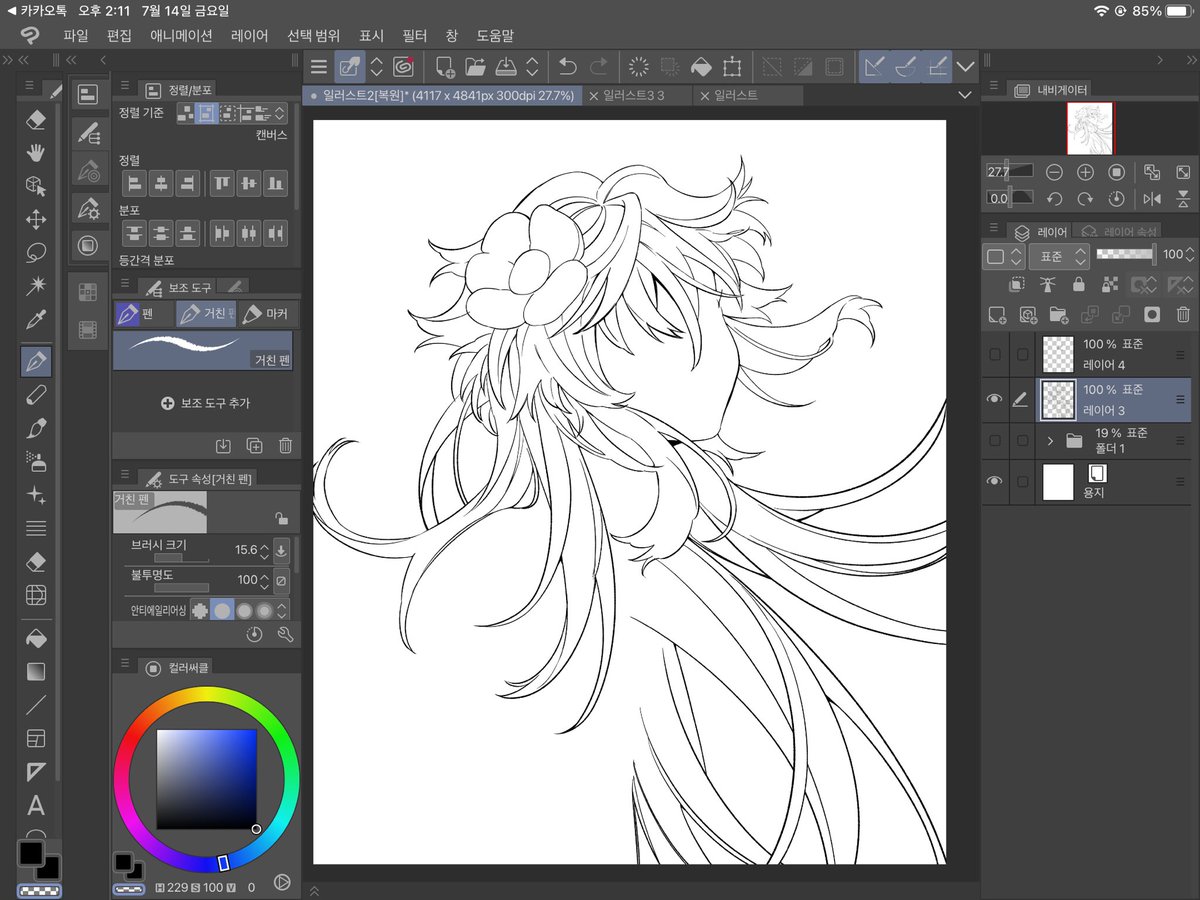Open canvas tab list chevron
Image resolution: width=1200 pixels, height=900 pixels.
(x=965, y=95)
